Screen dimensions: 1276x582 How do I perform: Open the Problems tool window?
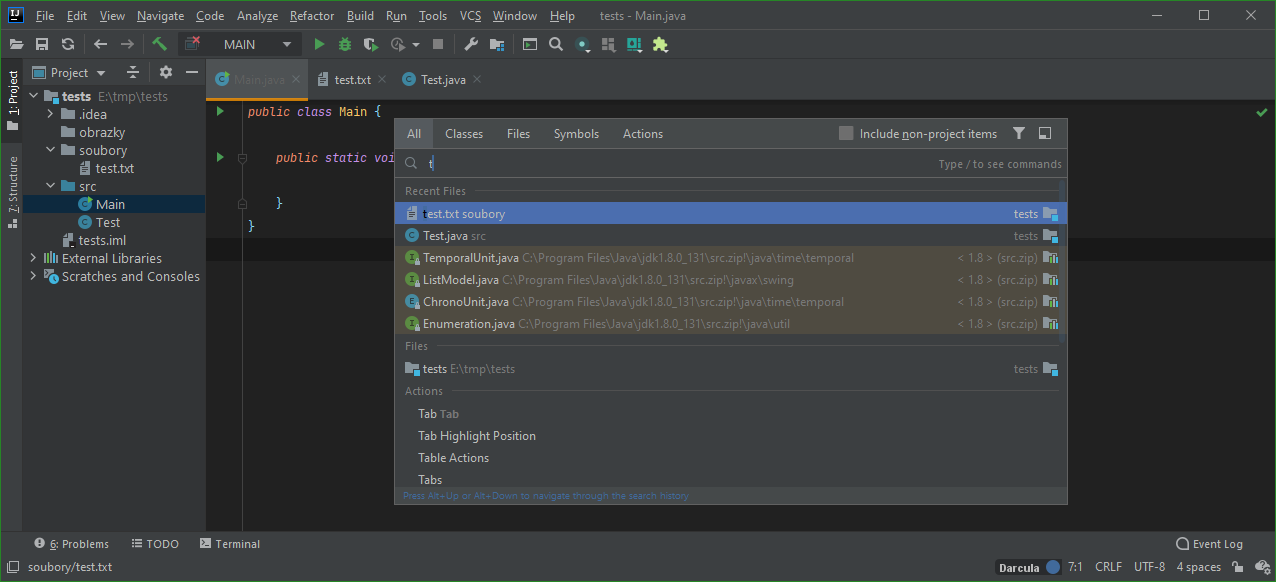click(71, 543)
